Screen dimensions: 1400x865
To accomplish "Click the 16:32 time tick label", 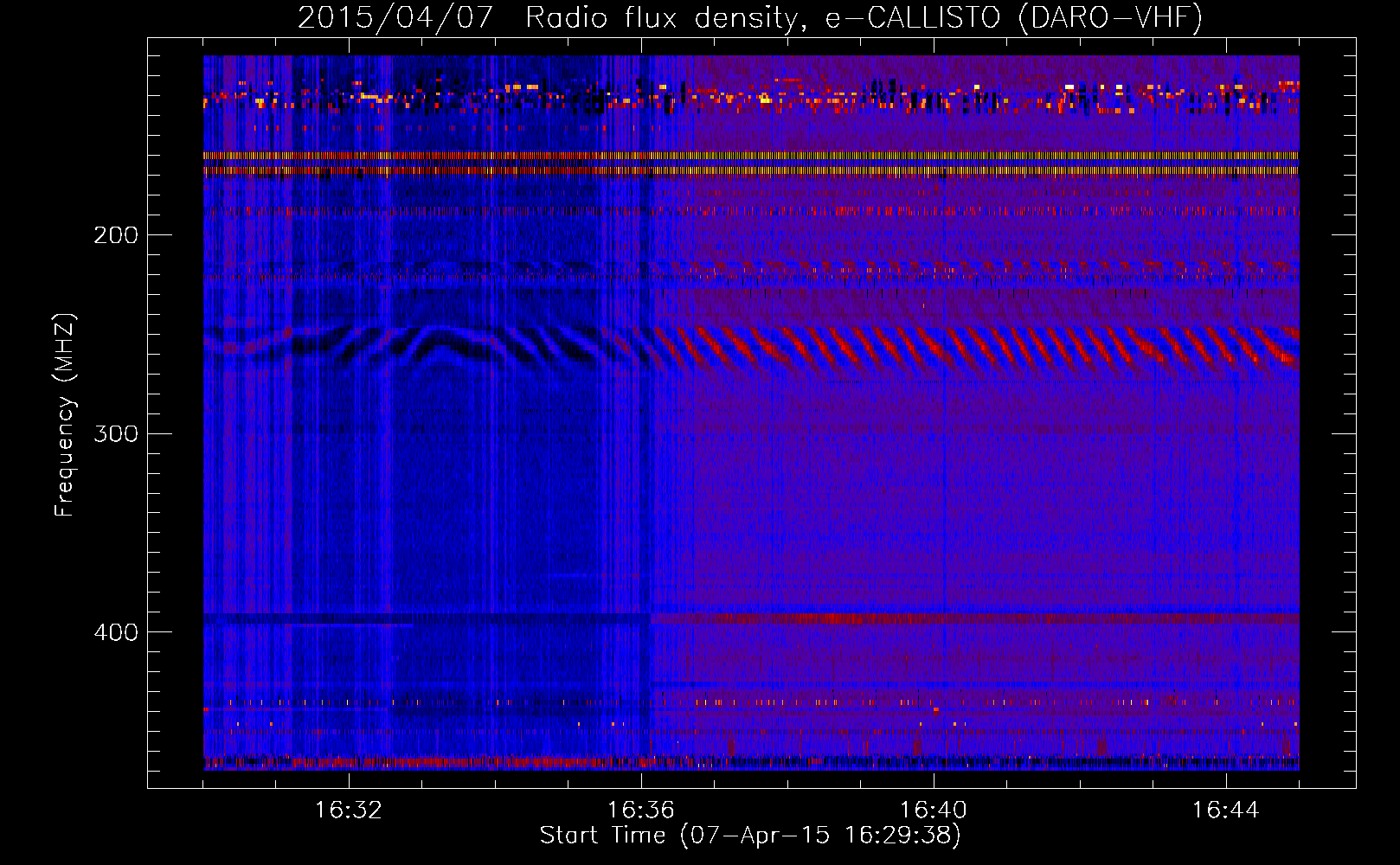I will click(348, 811).
